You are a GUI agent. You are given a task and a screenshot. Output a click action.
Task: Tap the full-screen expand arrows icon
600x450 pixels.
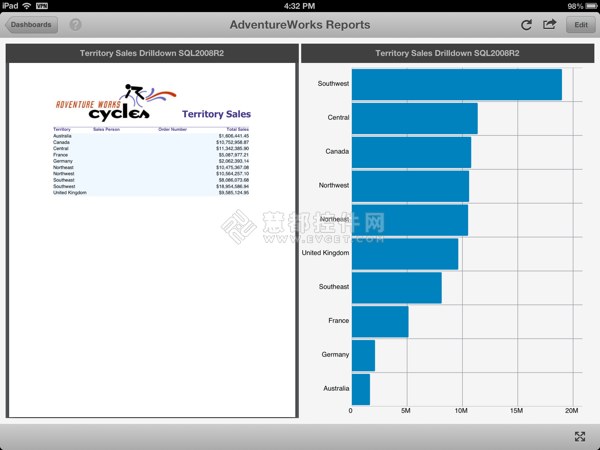(580, 436)
